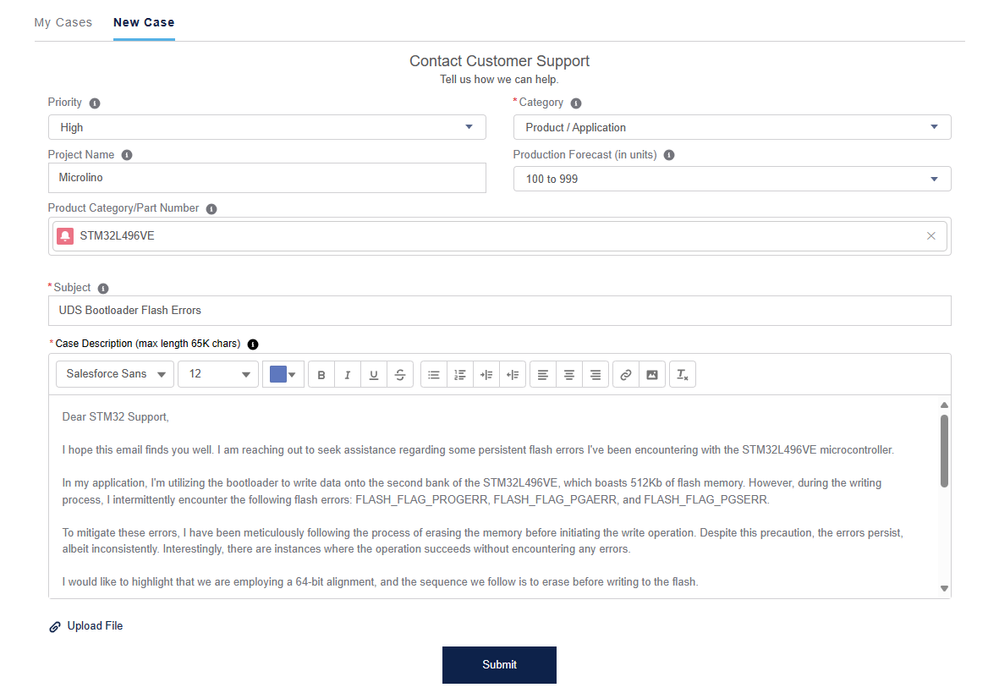Screen dimensions: 999x700
Task: Submit the support case
Action: point(499,664)
